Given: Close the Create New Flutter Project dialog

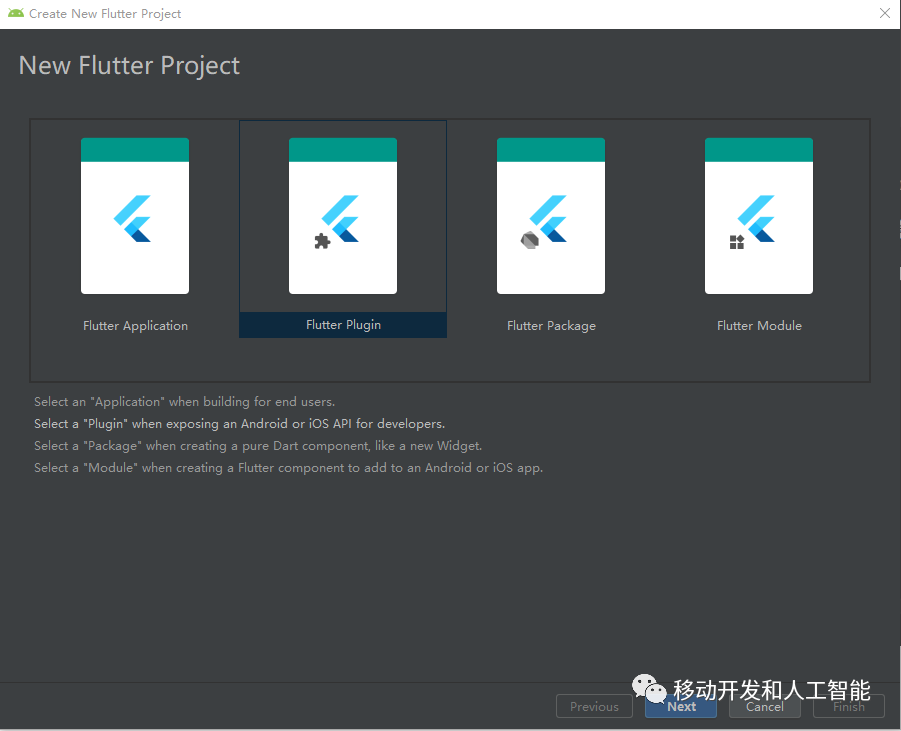Looking at the screenshot, I should click(885, 13).
